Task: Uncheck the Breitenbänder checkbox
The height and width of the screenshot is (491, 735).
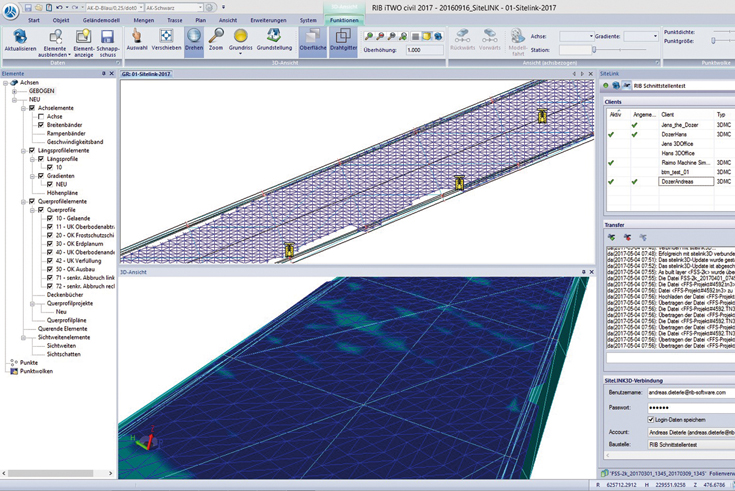Action: (40, 124)
